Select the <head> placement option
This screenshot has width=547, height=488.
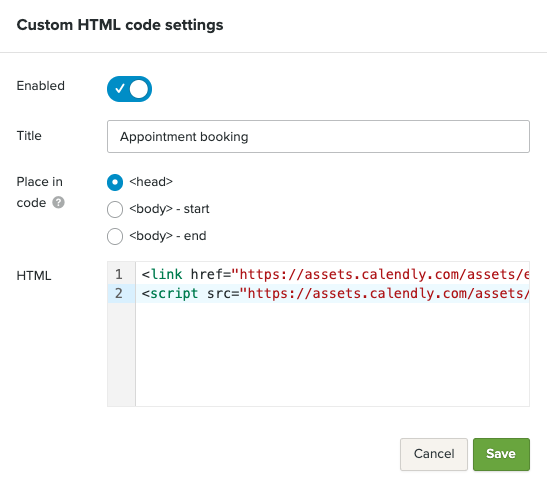pos(115,182)
